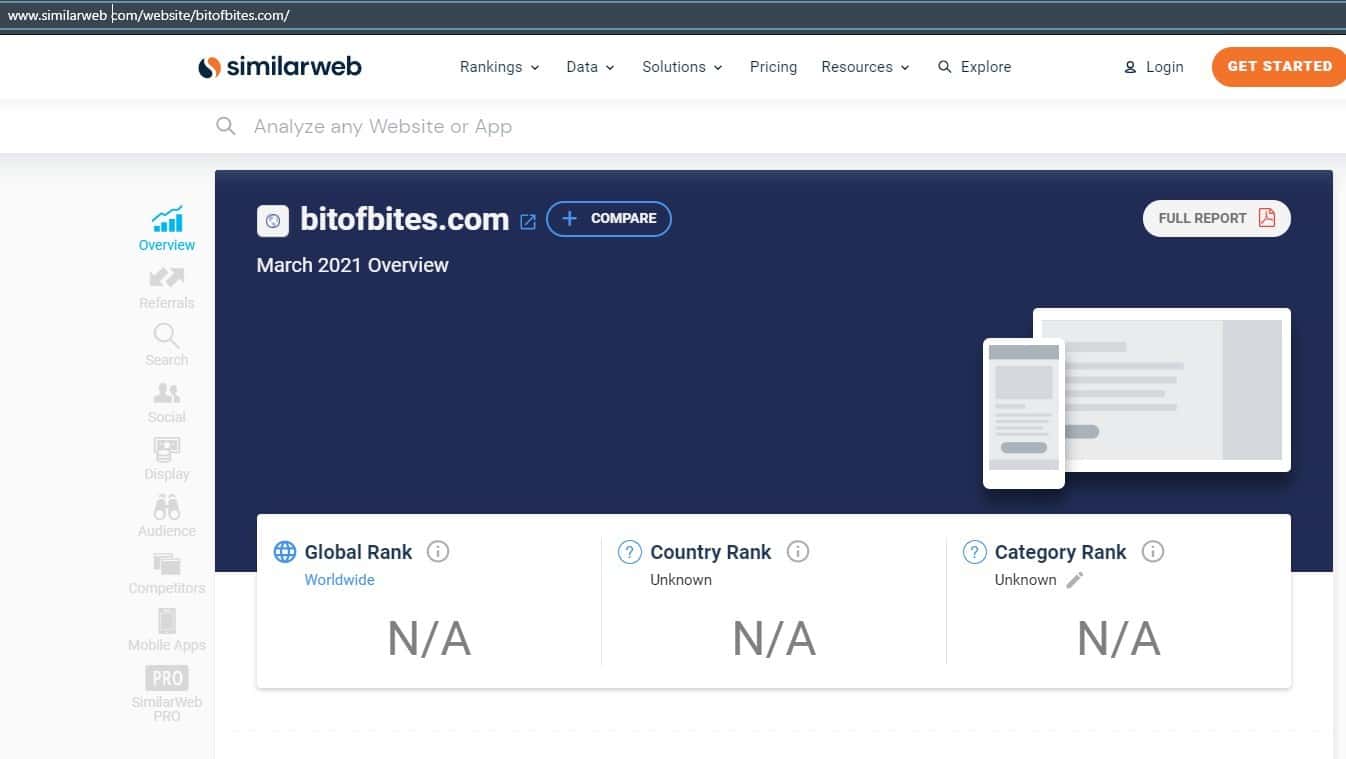Open the Overview sidebar section
The height and width of the screenshot is (759, 1346).
click(167, 229)
